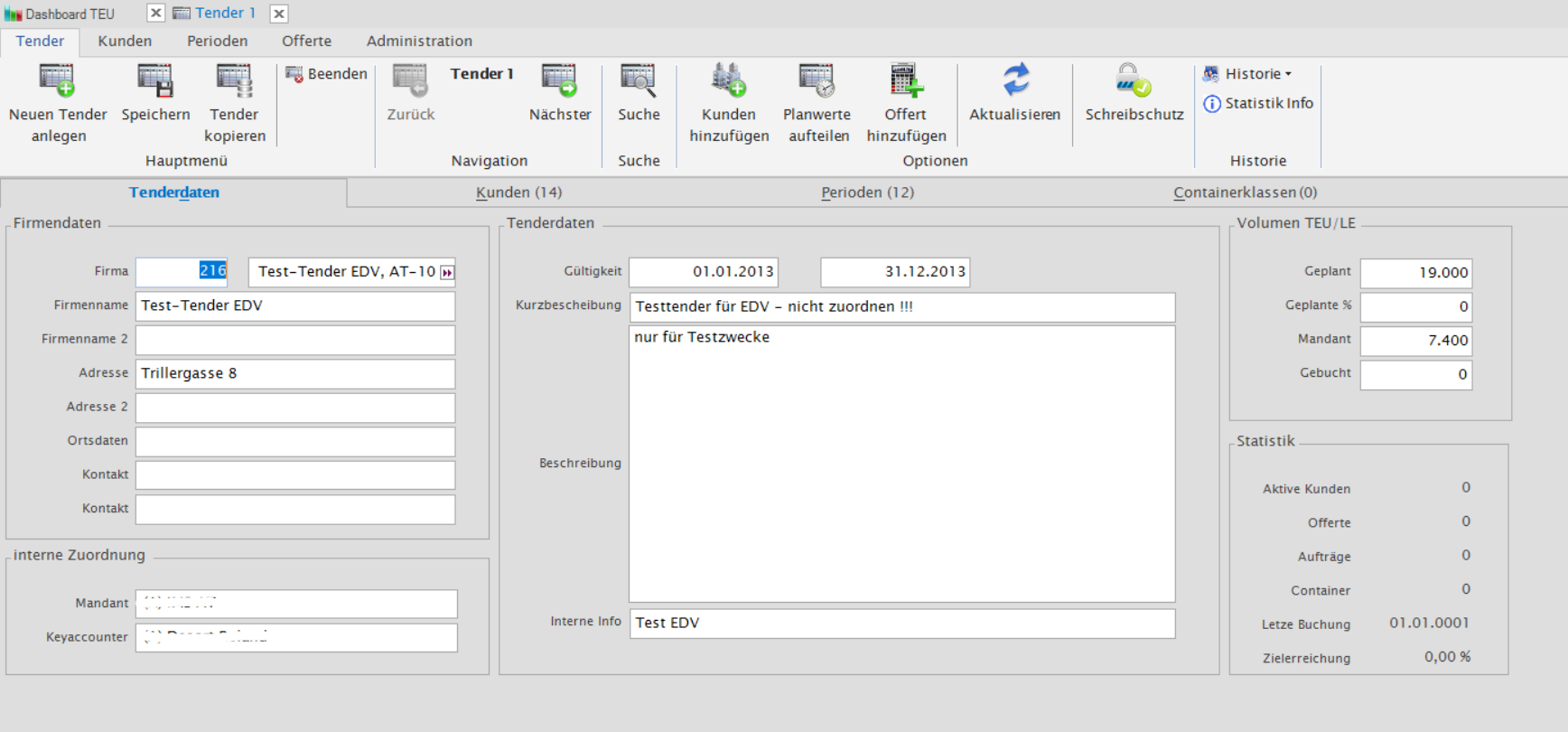Image resolution: width=1568 pixels, height=732 pixels.
Task: Click the Beenden button
Action: 327,74
